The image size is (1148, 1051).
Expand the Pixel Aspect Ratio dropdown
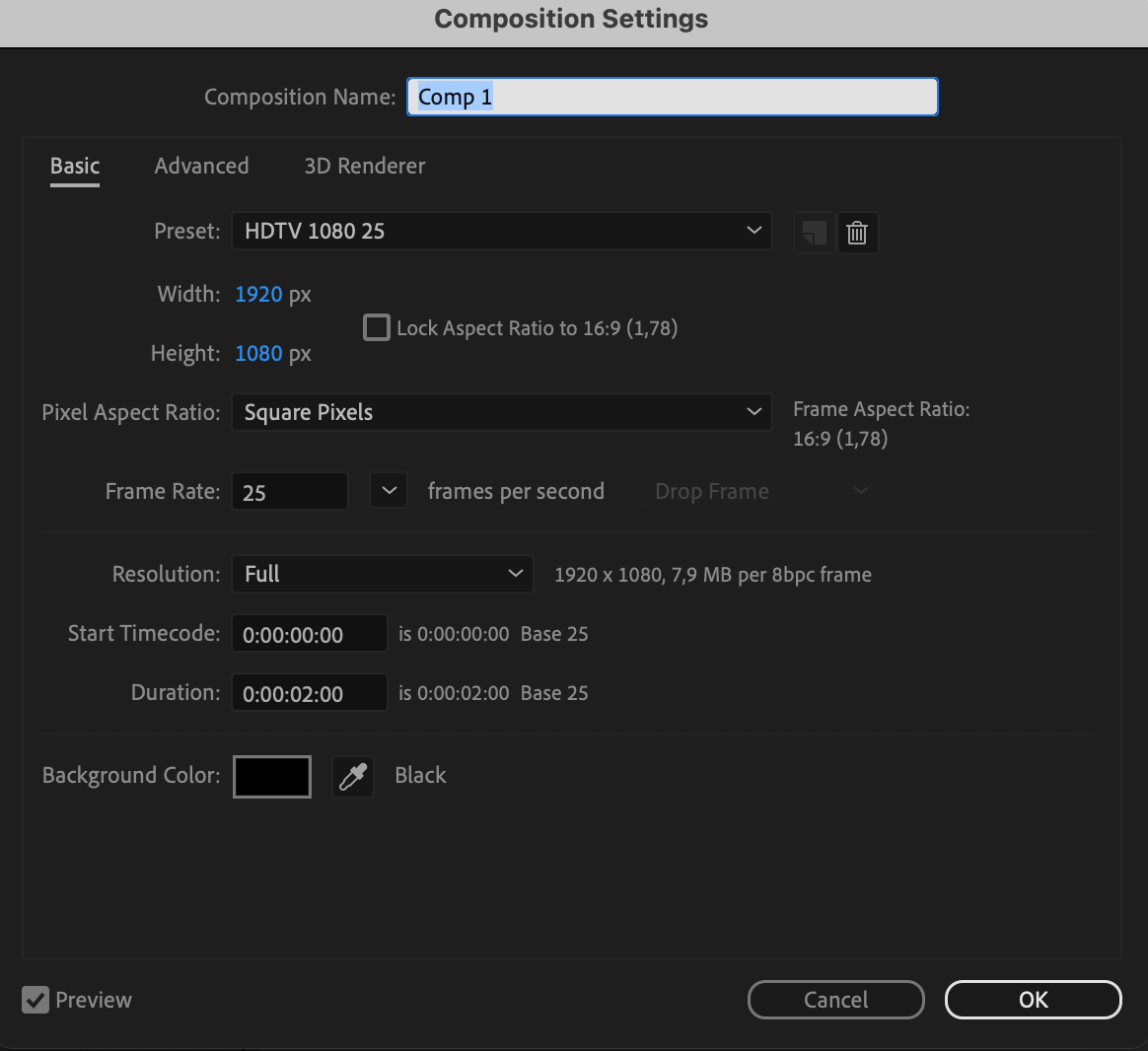tap(501, 412)
